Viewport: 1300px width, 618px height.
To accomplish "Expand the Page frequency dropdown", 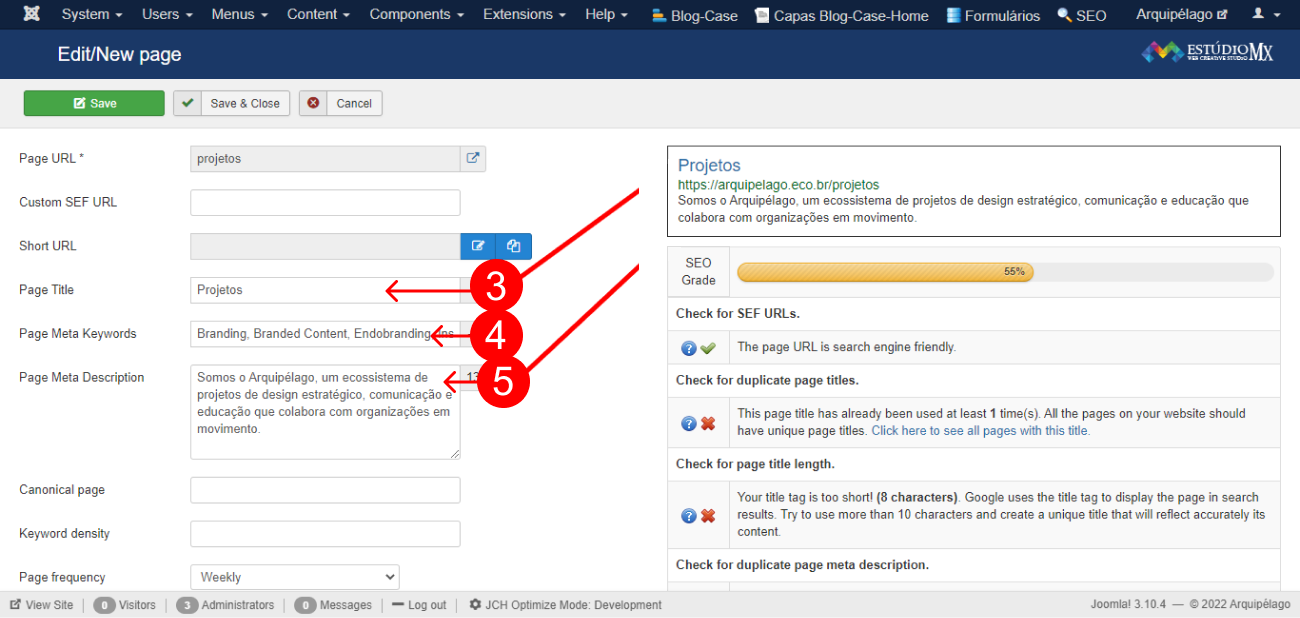I will click(x=294, y=577).
